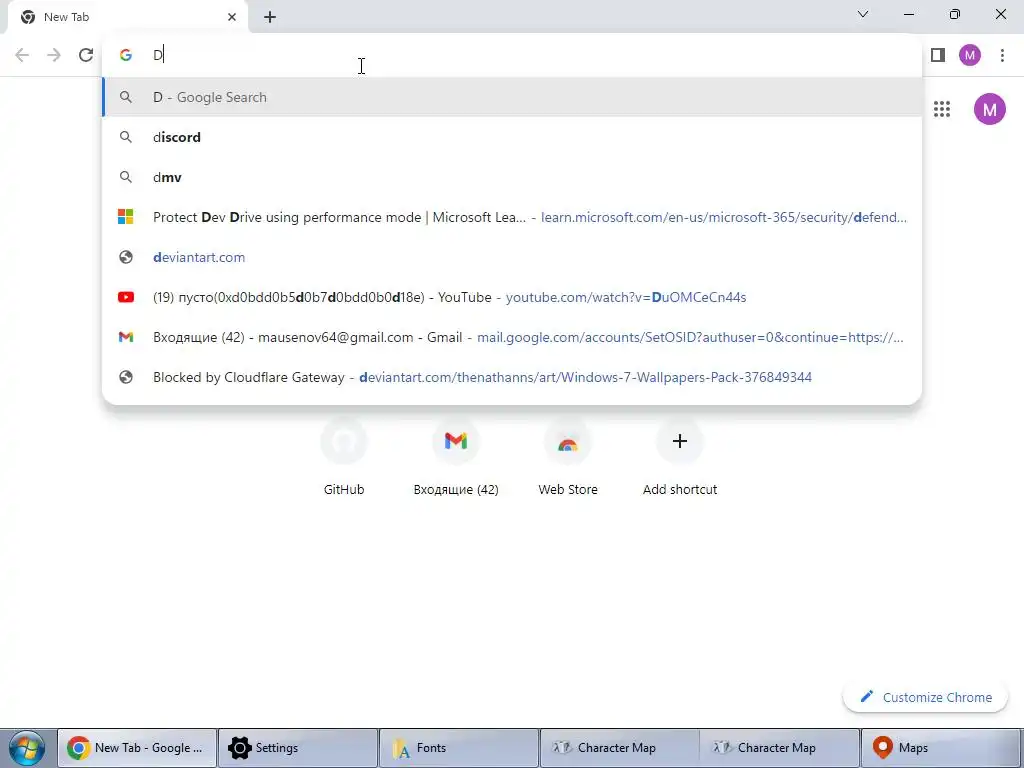Switch to Maps in the taskbar
The width and height of the screenshot is (1024, 768).
(x=940, y=748)
